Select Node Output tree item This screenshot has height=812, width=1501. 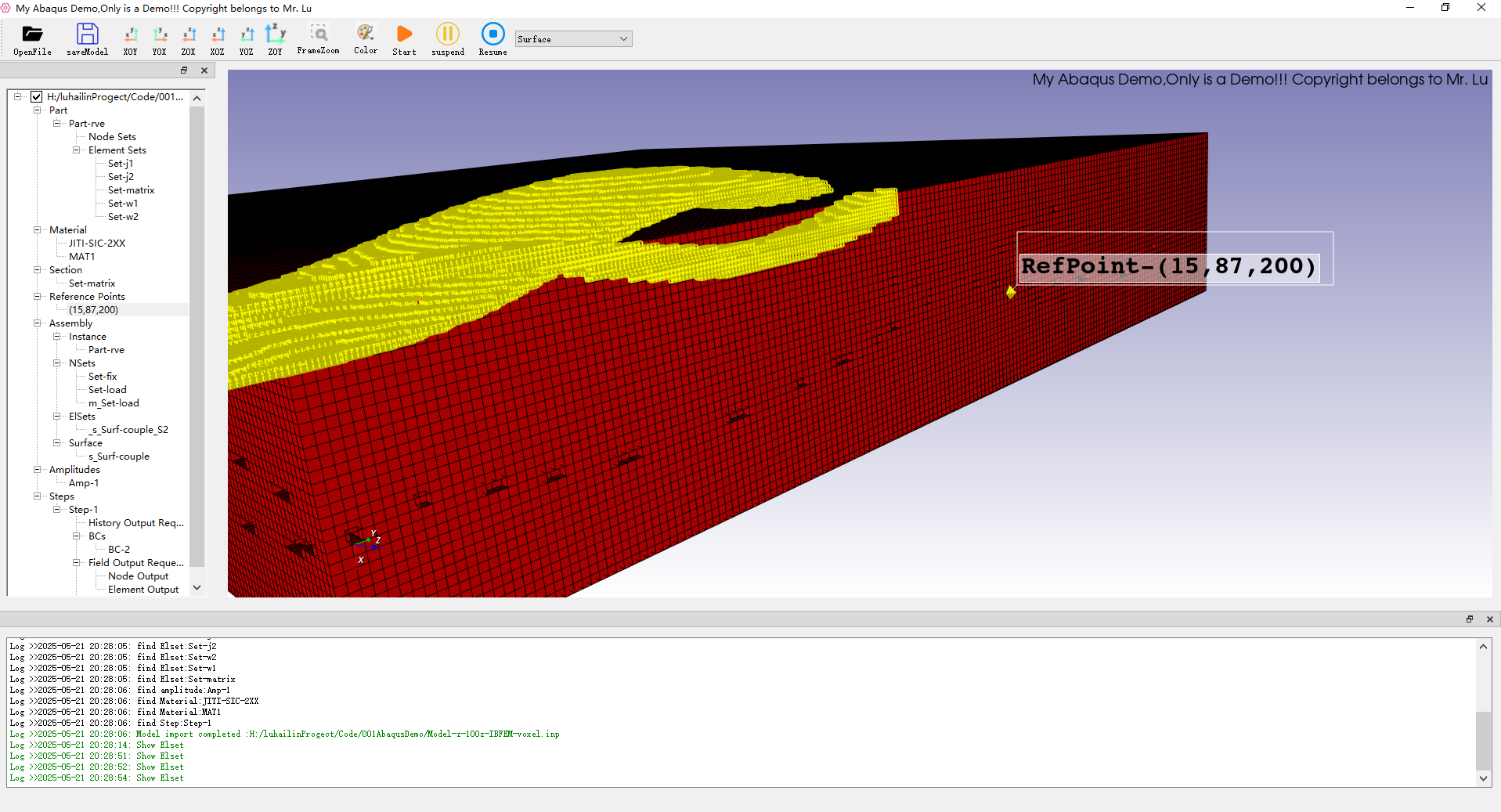click(138, 576)
